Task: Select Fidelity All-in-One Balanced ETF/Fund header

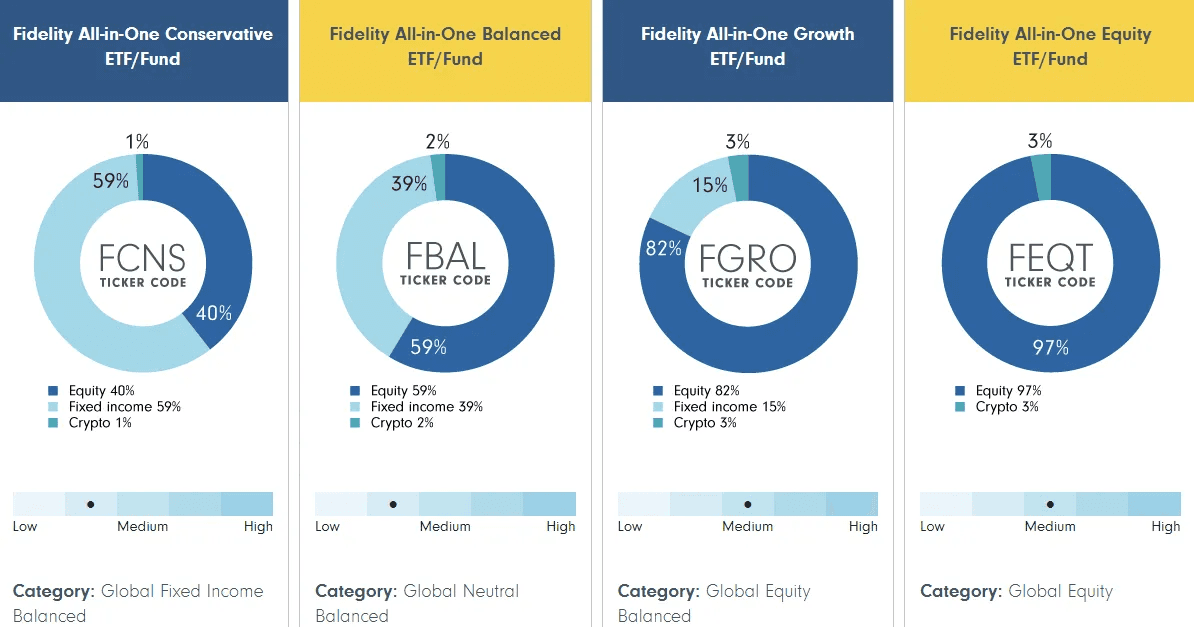Action: [445, 46]
